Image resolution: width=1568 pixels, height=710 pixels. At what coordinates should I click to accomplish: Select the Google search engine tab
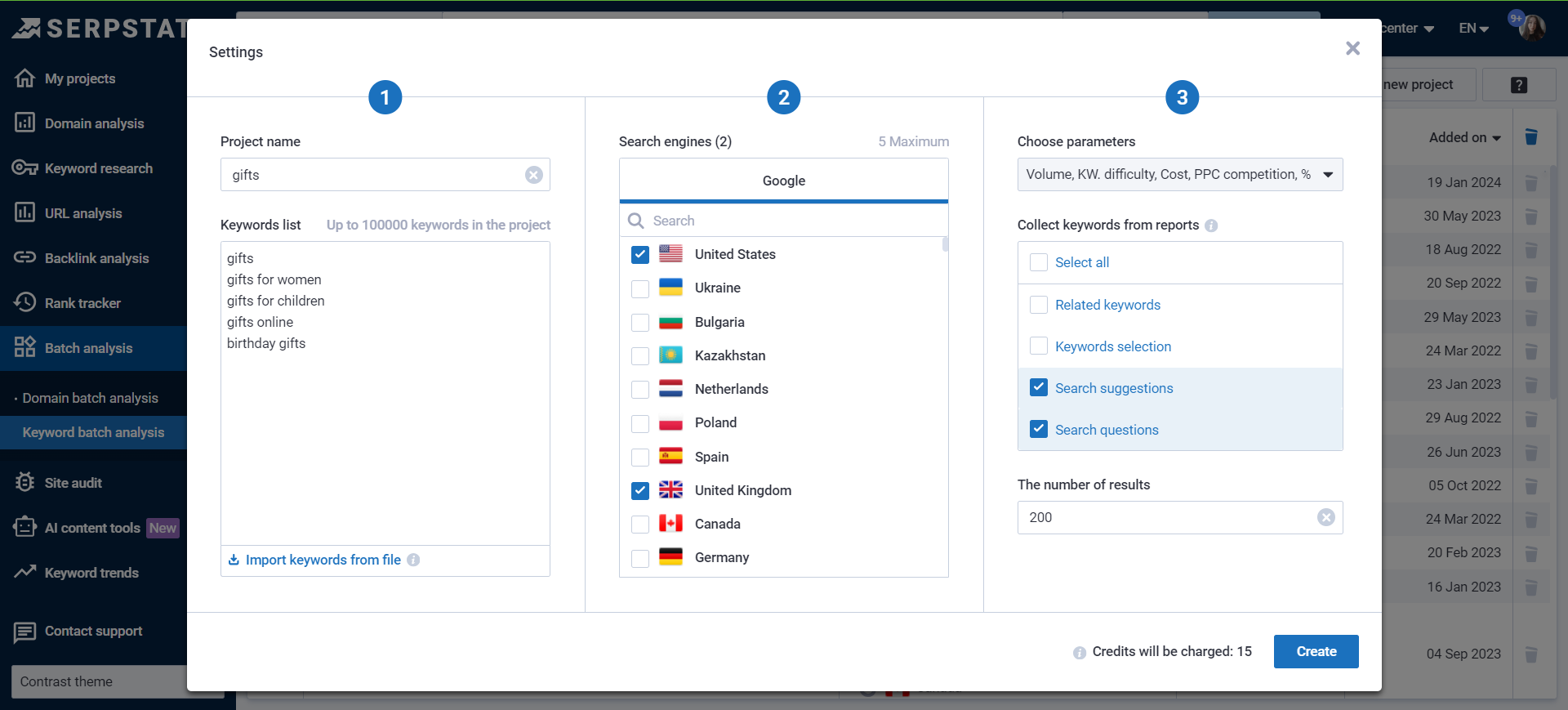pos(784,181)
